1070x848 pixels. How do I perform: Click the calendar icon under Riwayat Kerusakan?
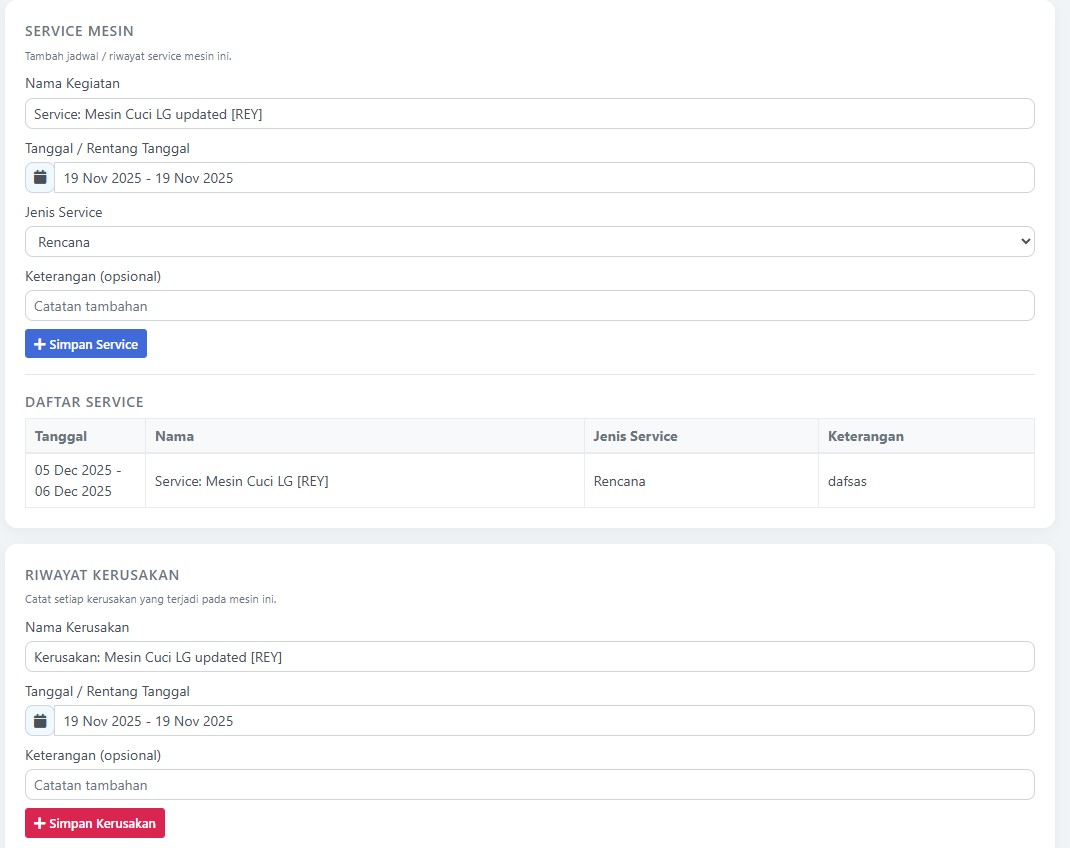pos(40,721)
